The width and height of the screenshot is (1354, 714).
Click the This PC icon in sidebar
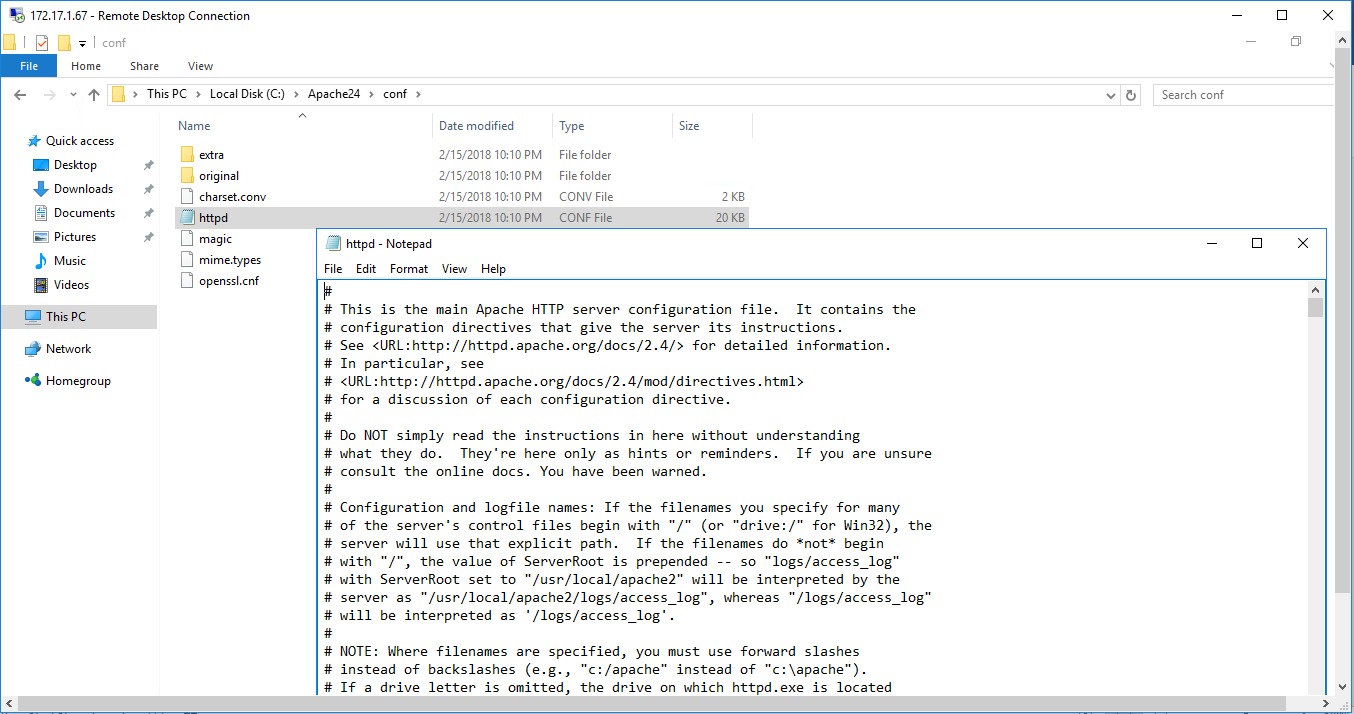pyautogui.click(x=34, y=317)
